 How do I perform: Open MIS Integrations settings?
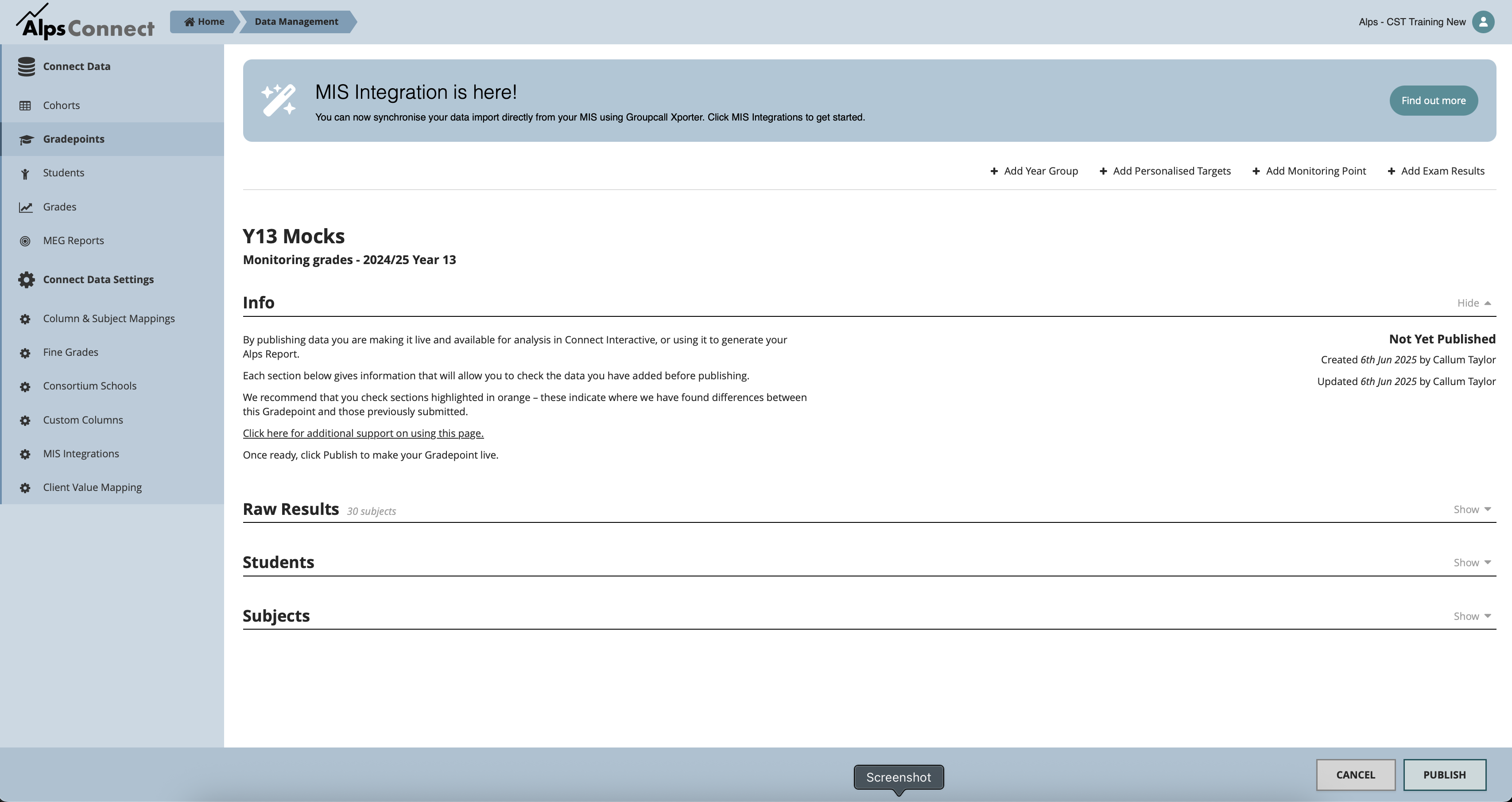click(x=112, y=454)
